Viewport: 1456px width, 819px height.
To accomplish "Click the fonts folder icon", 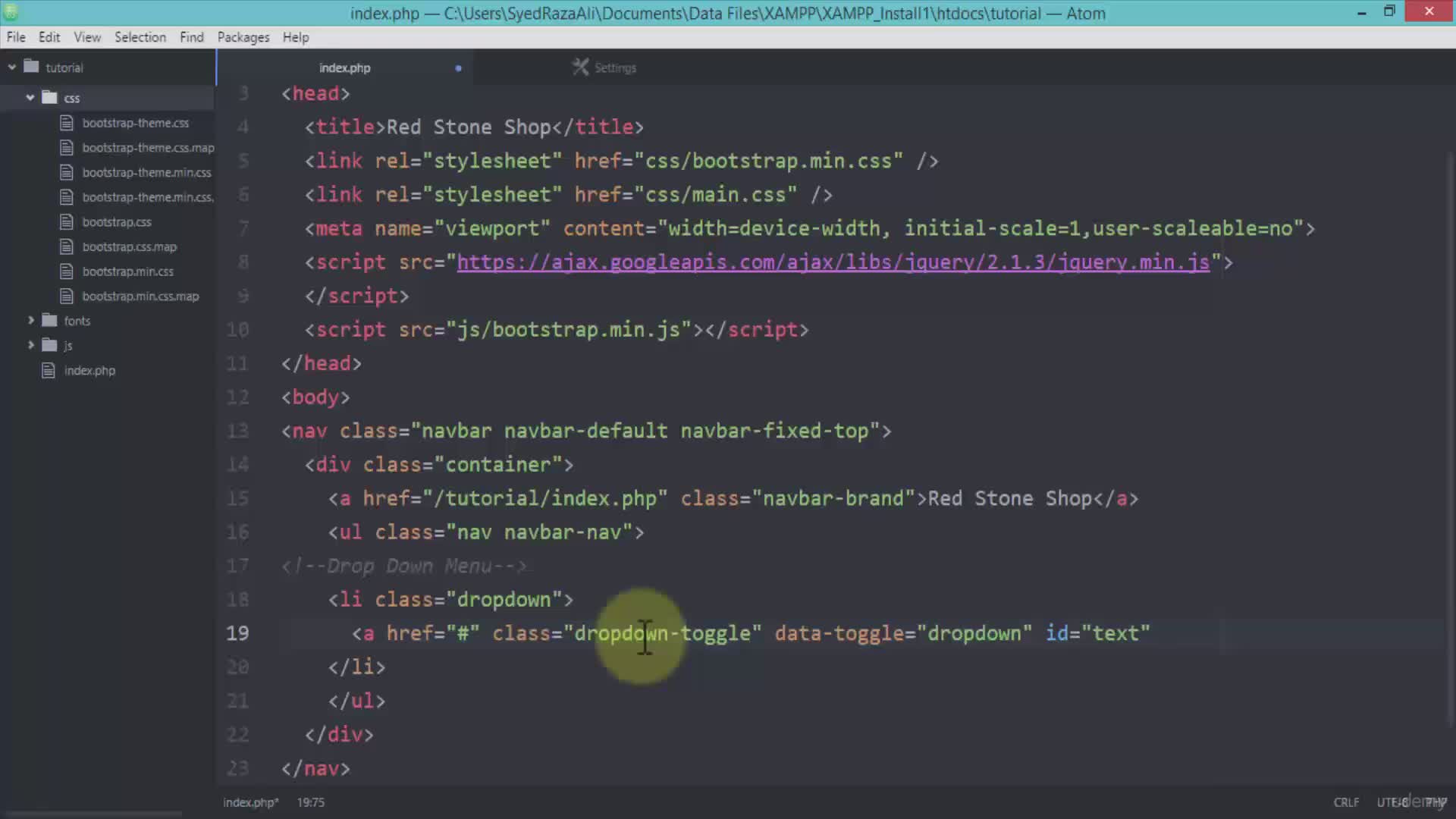I will coord(49,320).
